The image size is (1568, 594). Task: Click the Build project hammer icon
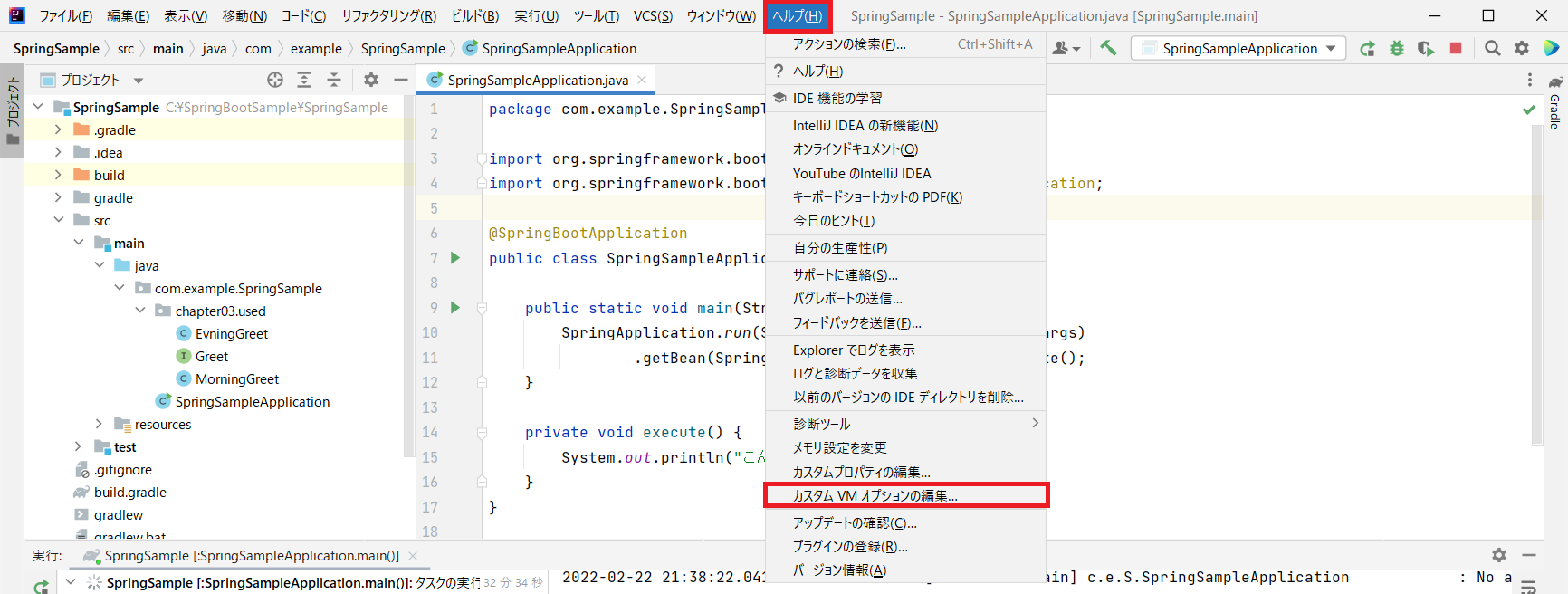pos(1109,48)
